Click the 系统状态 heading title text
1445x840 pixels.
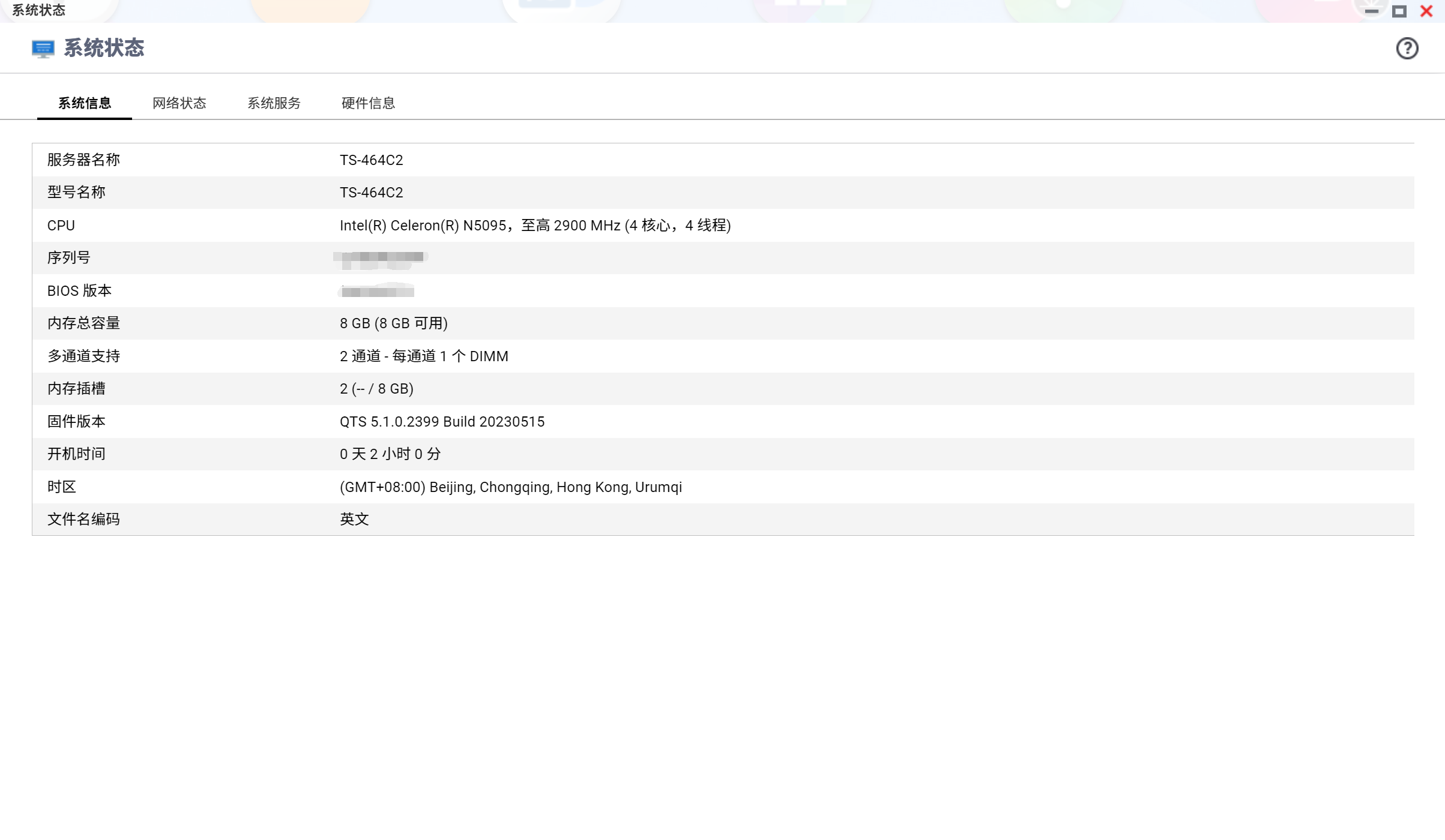[104, 49]
